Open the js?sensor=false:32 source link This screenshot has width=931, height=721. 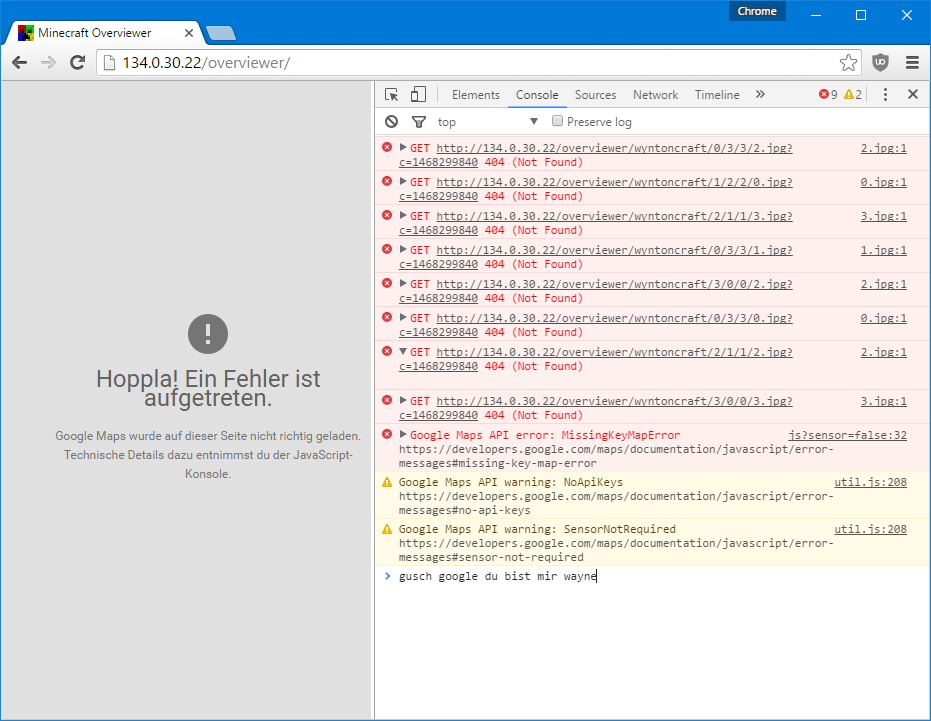[847, 435]
